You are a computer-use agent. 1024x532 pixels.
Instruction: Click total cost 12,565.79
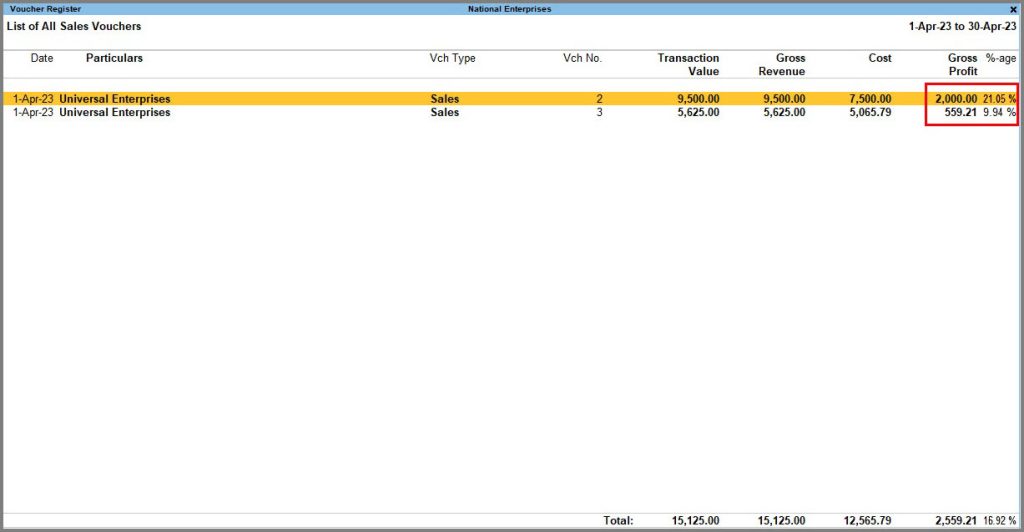[x=867, y=520]
